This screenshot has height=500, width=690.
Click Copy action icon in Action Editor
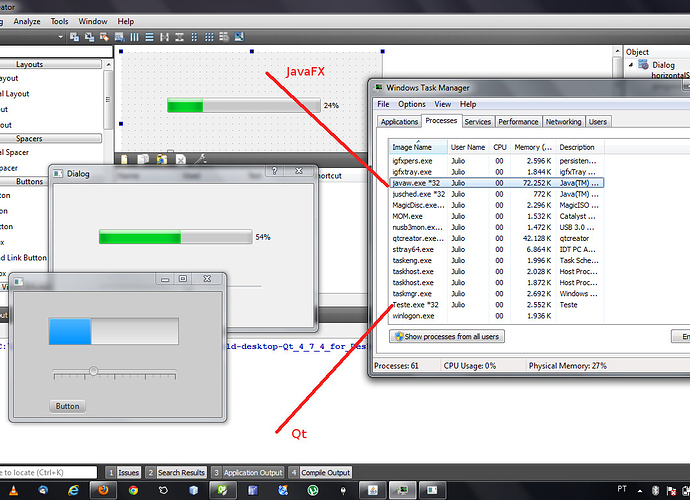click(143, 159)
